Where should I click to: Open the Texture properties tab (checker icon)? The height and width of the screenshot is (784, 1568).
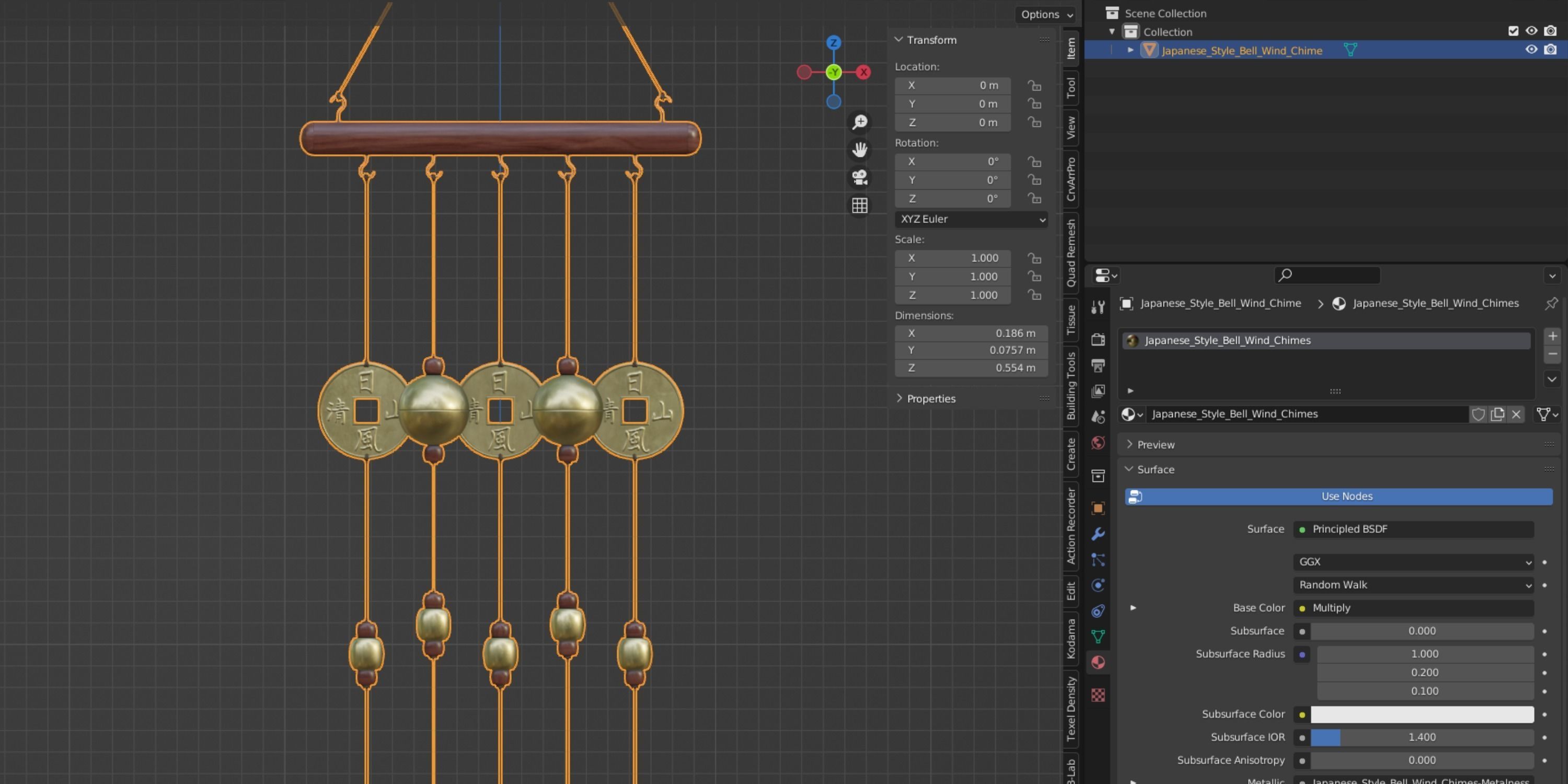(x=1098, y=695)
